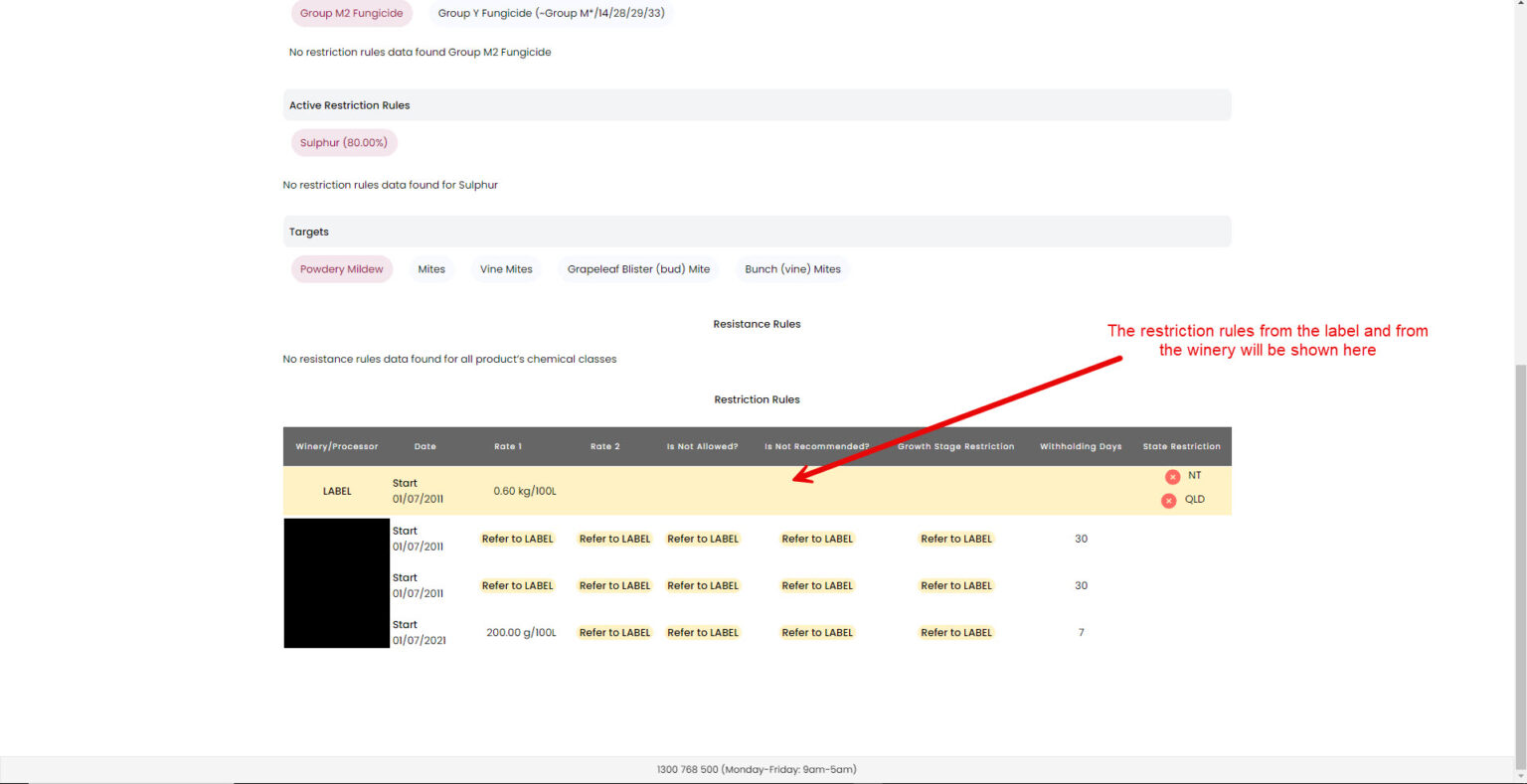Click the 200.00 g/100L rate value
1527x784 pixels.
(x=521, y=633)
